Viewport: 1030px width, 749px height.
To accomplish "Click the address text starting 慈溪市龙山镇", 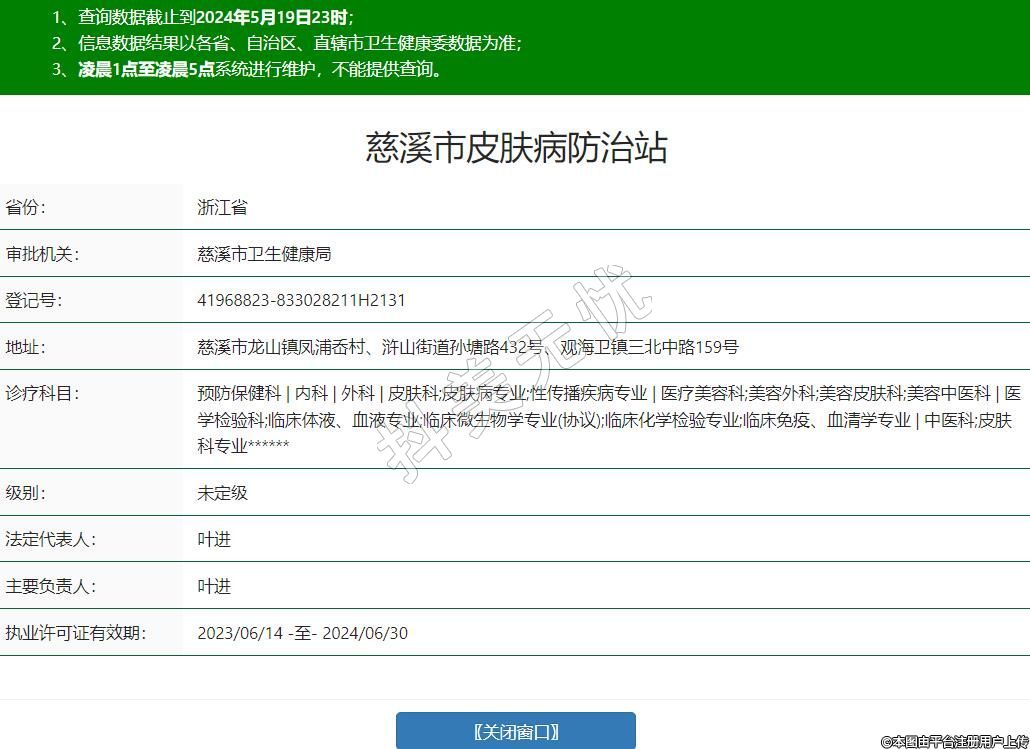I will click(x=468, y=347).
